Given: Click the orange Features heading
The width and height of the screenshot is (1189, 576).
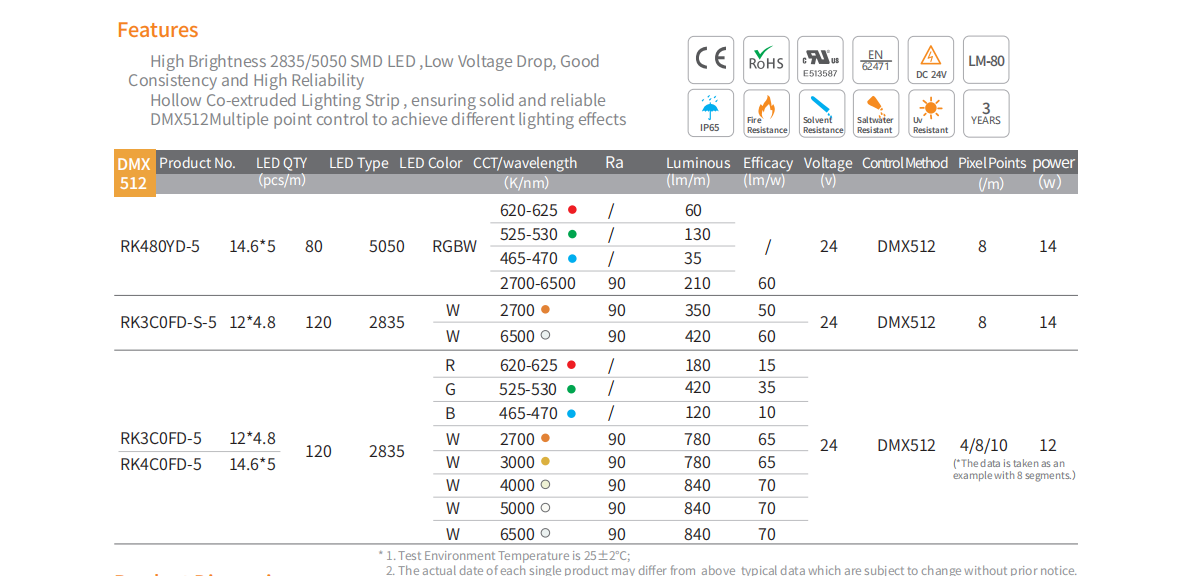Looking at the screenshot, I should click(158, 30).
